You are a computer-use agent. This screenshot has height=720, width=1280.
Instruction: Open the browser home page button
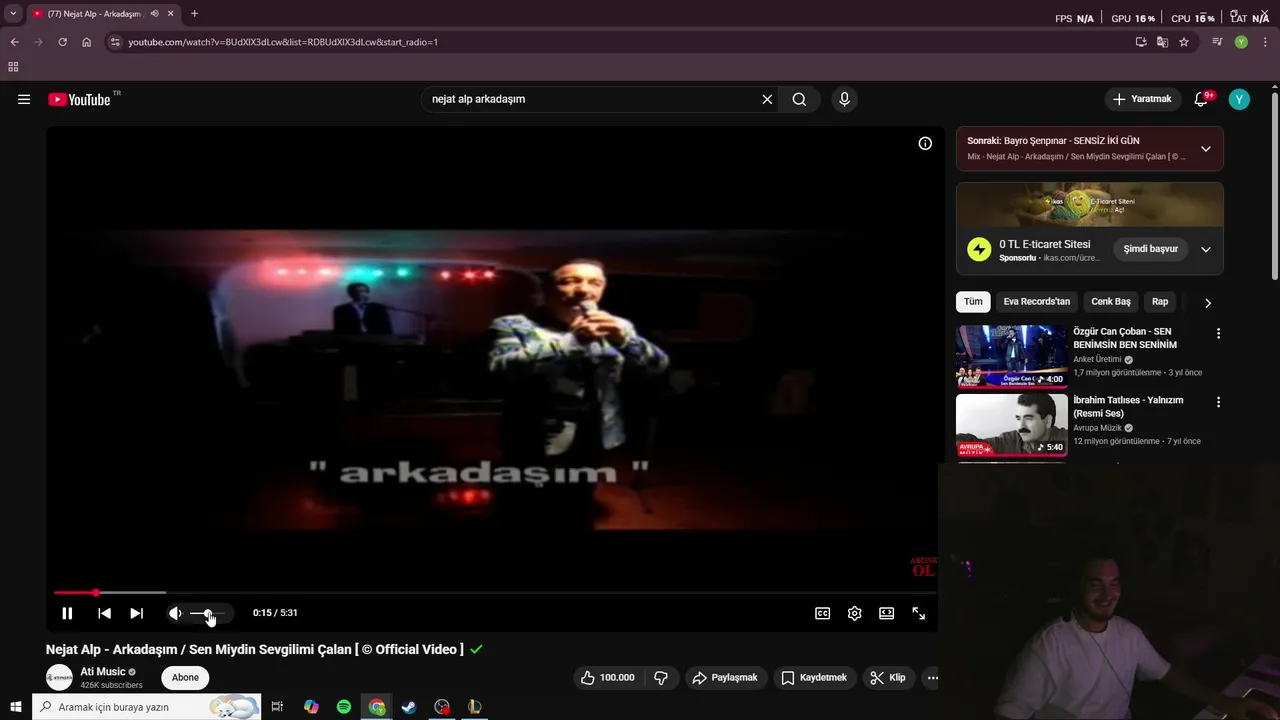[x=87, y=42]
